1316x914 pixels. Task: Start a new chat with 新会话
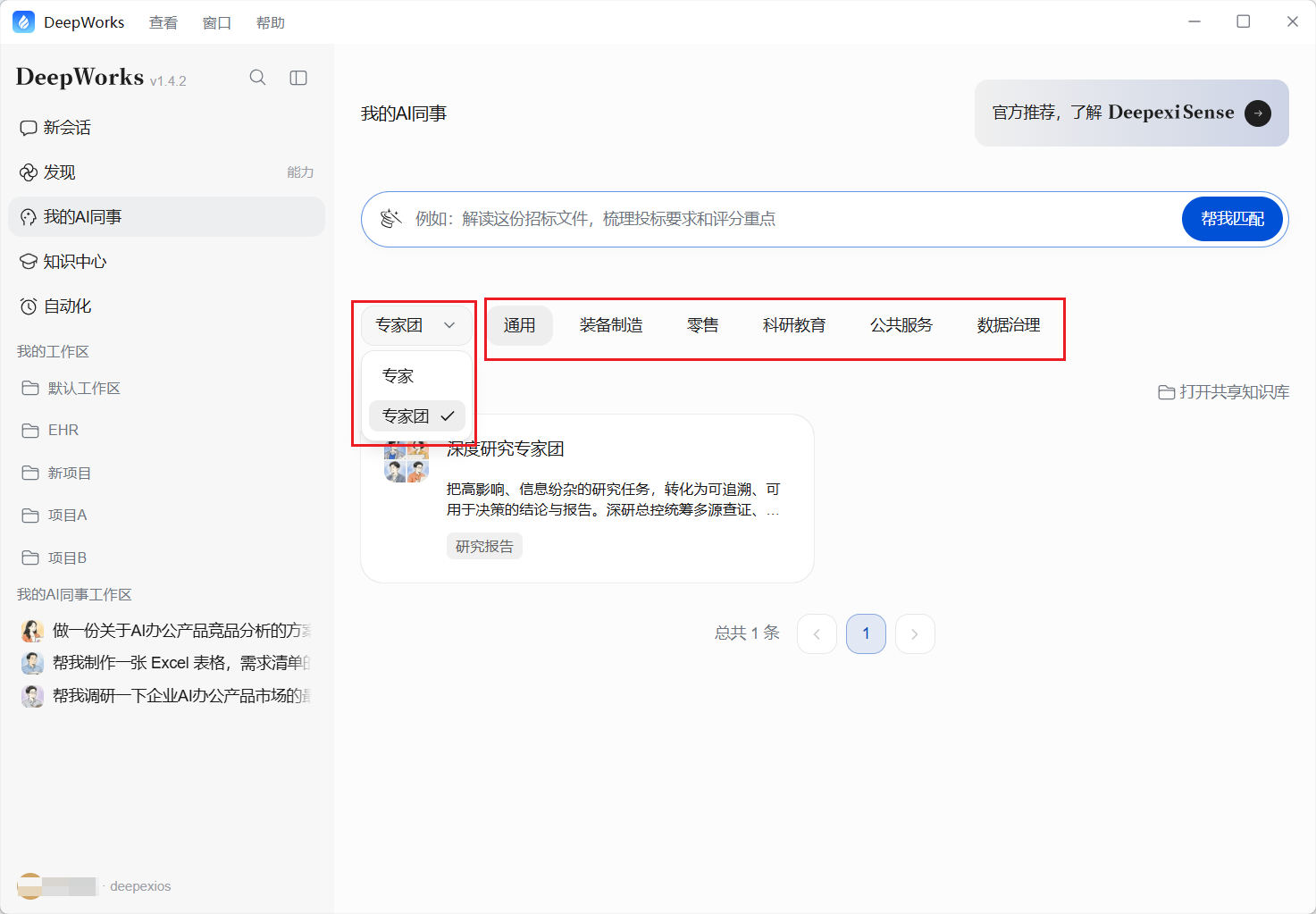166,128
